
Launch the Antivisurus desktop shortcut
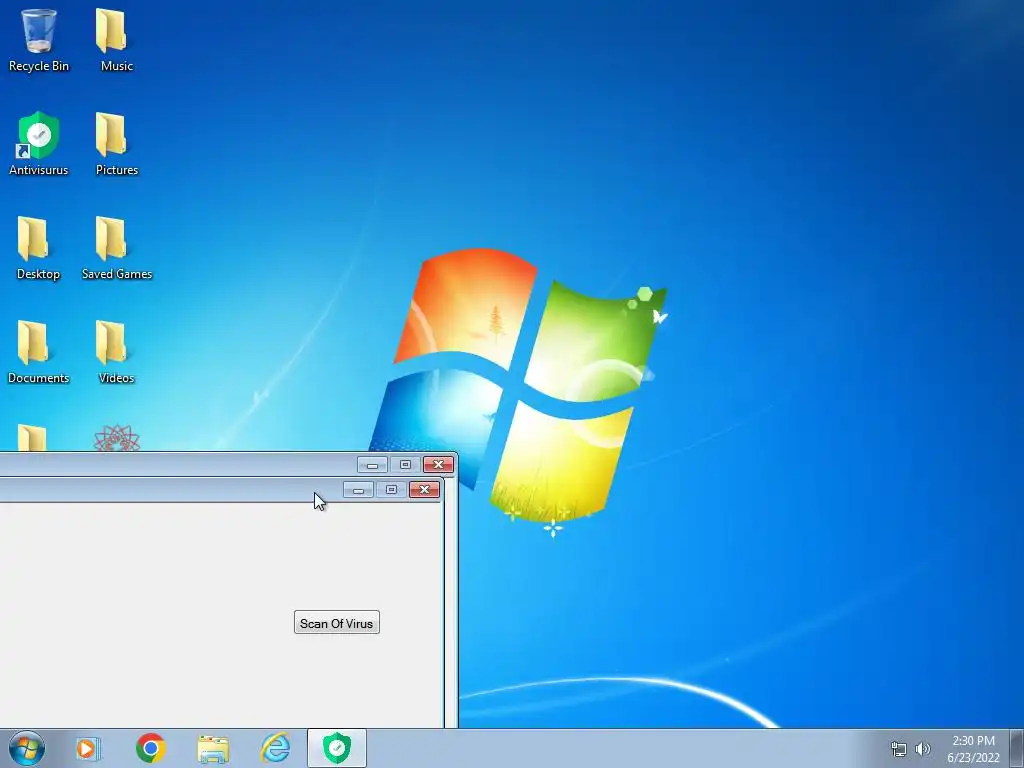click(x=39, y=144)
